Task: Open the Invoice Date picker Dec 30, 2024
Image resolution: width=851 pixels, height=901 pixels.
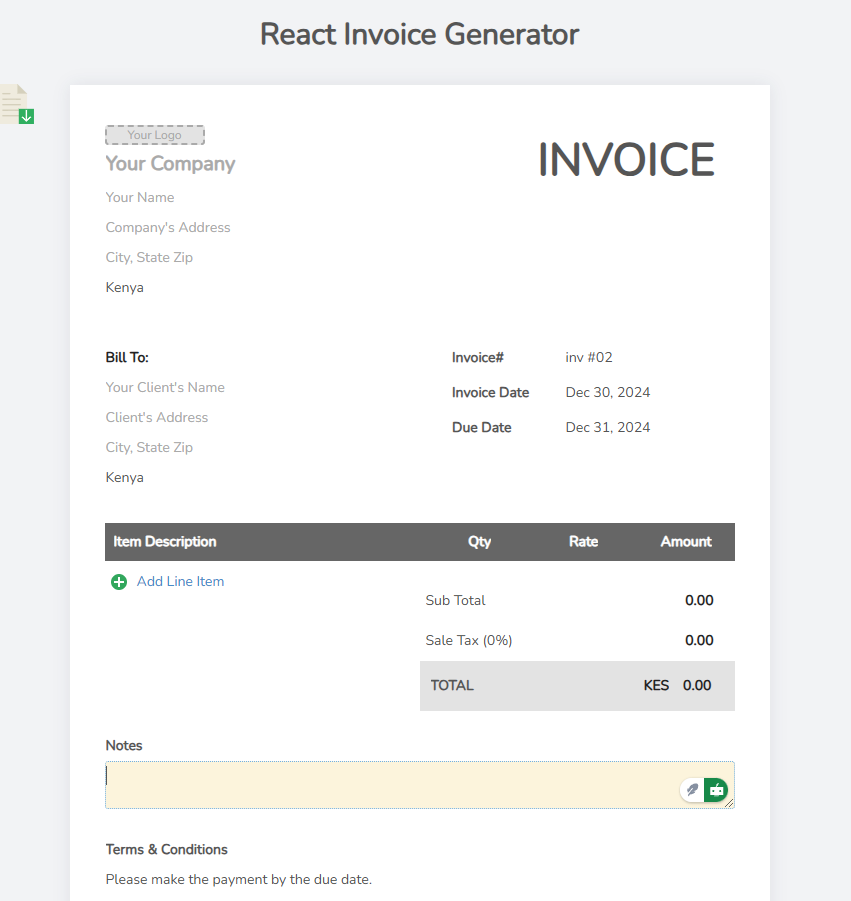Action: (x=608, y=393)
